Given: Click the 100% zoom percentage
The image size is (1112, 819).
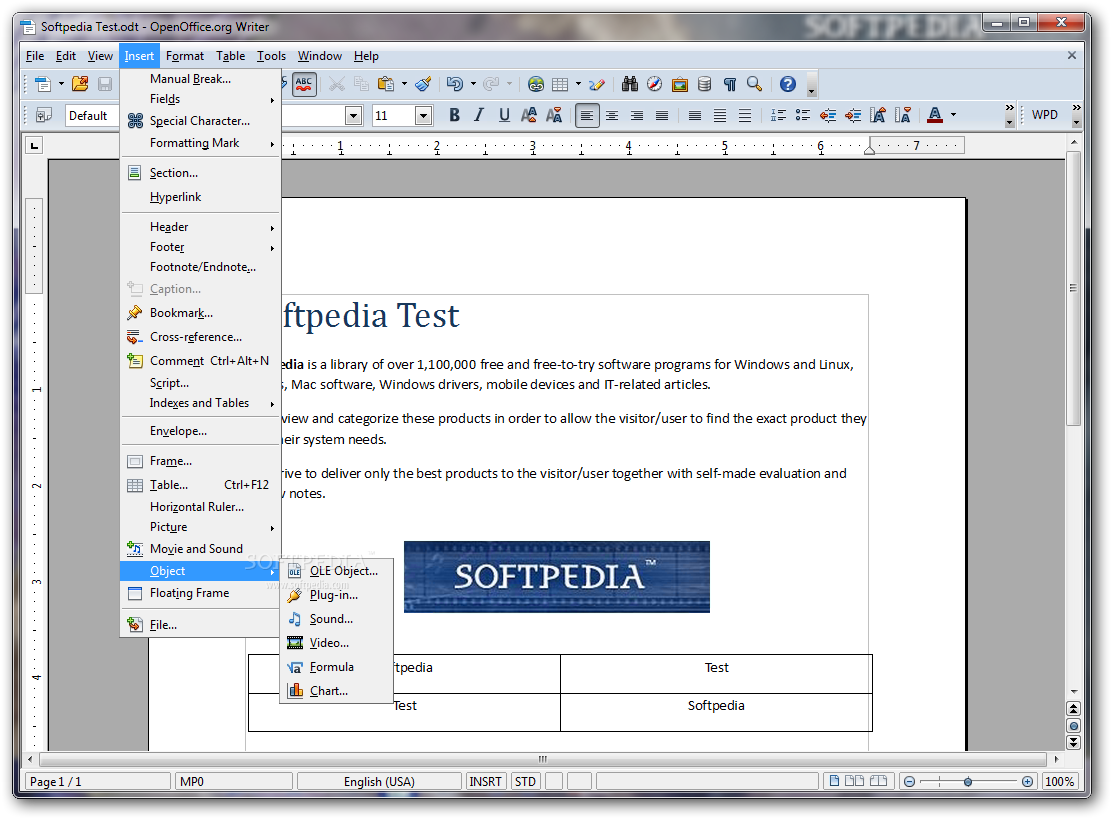Looking at the screenshot, I should 1059,781.
